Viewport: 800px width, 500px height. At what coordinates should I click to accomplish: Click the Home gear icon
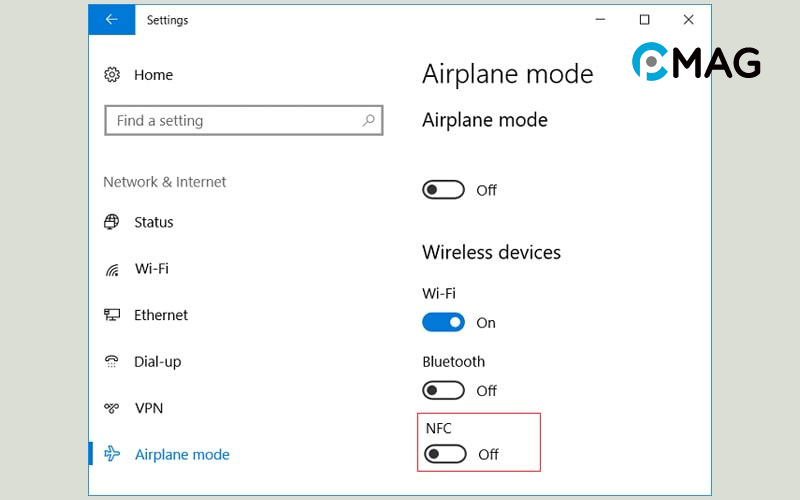click(112, 75)
